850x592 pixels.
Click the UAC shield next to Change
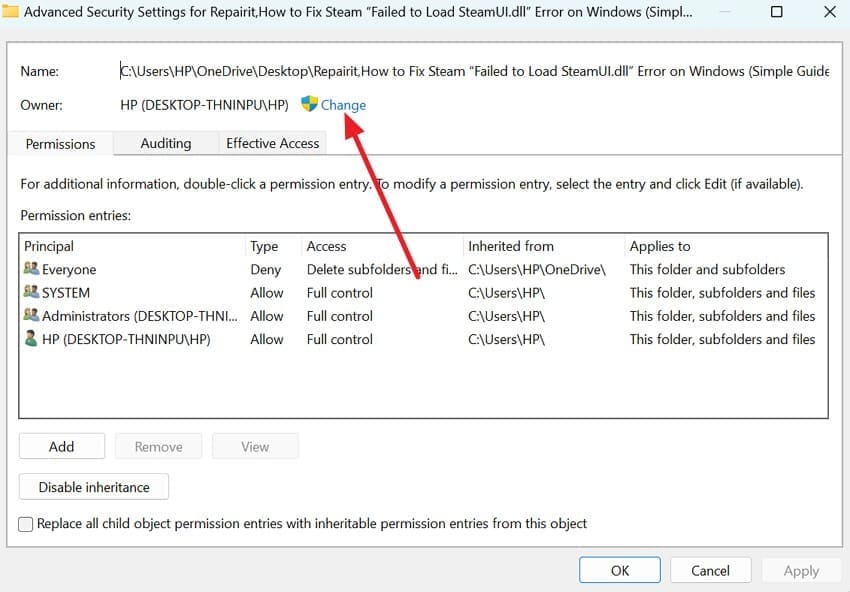pos(309,104)
